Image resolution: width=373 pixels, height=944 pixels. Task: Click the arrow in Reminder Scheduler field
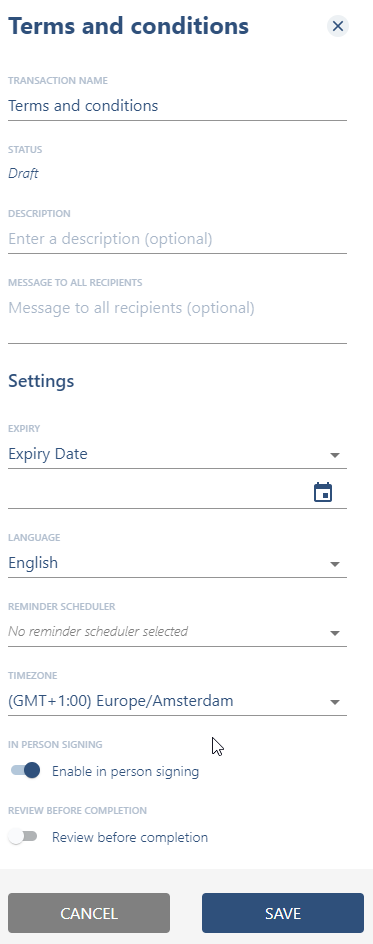tap(335, 633)
